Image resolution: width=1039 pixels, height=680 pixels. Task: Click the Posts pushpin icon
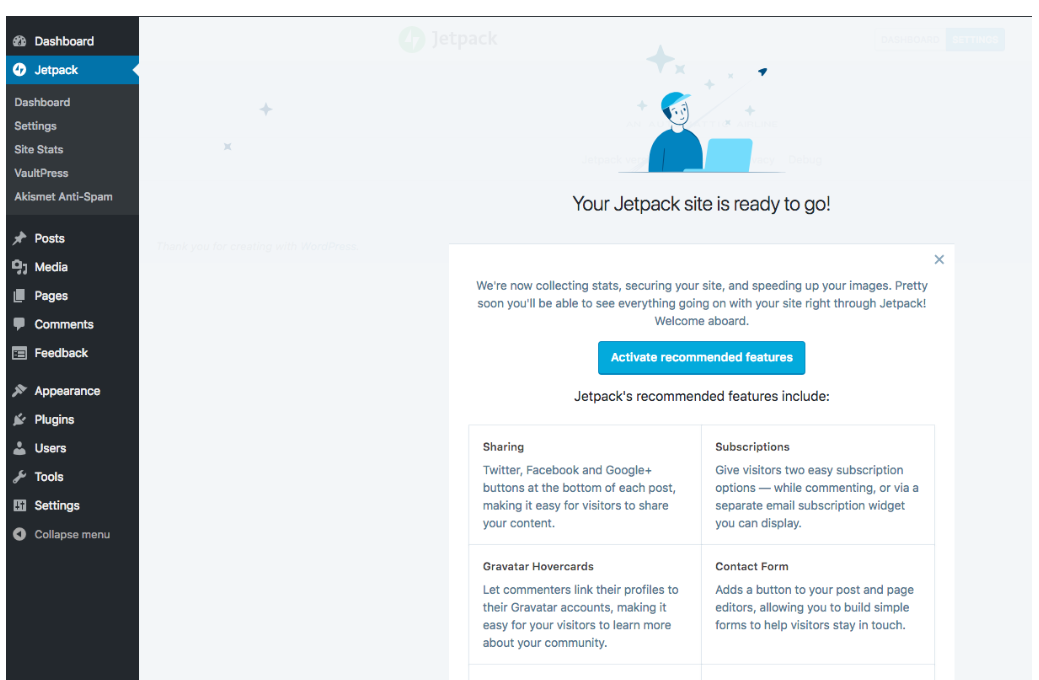pos(19,238)
